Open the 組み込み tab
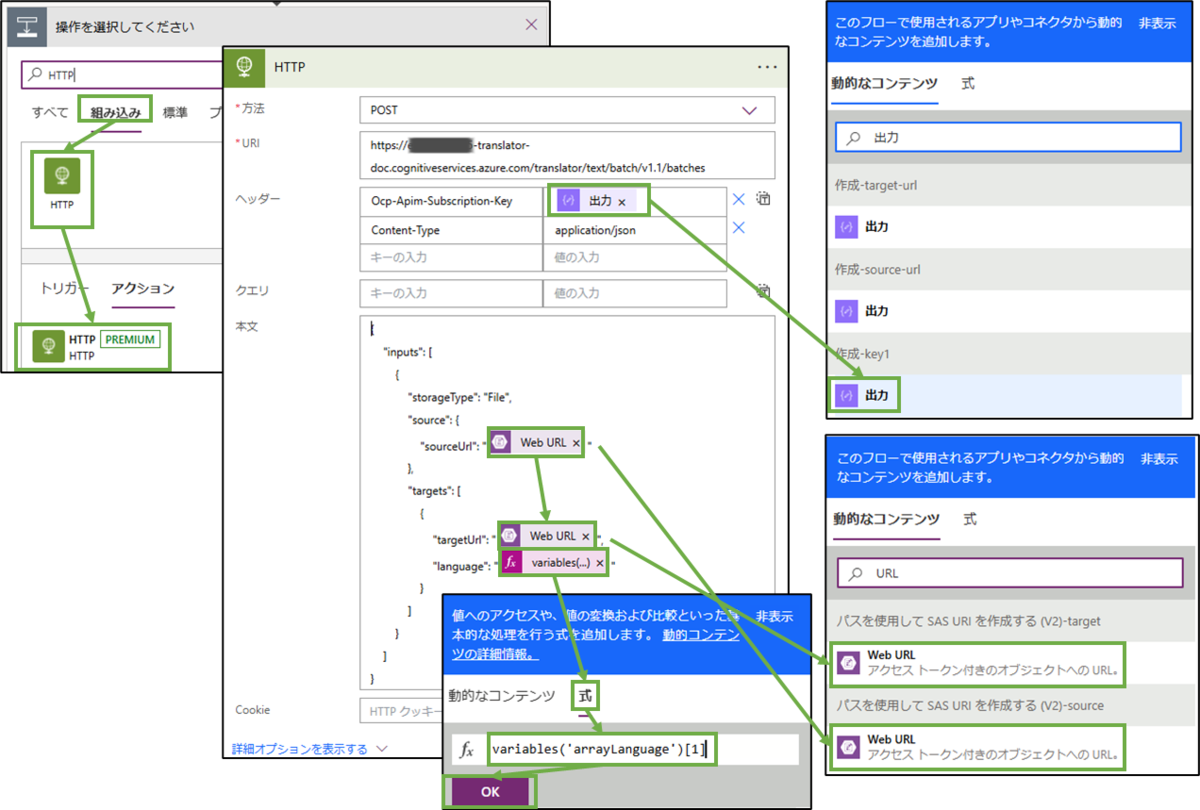Screen dimensions: 1200x810 click(116, 112)
